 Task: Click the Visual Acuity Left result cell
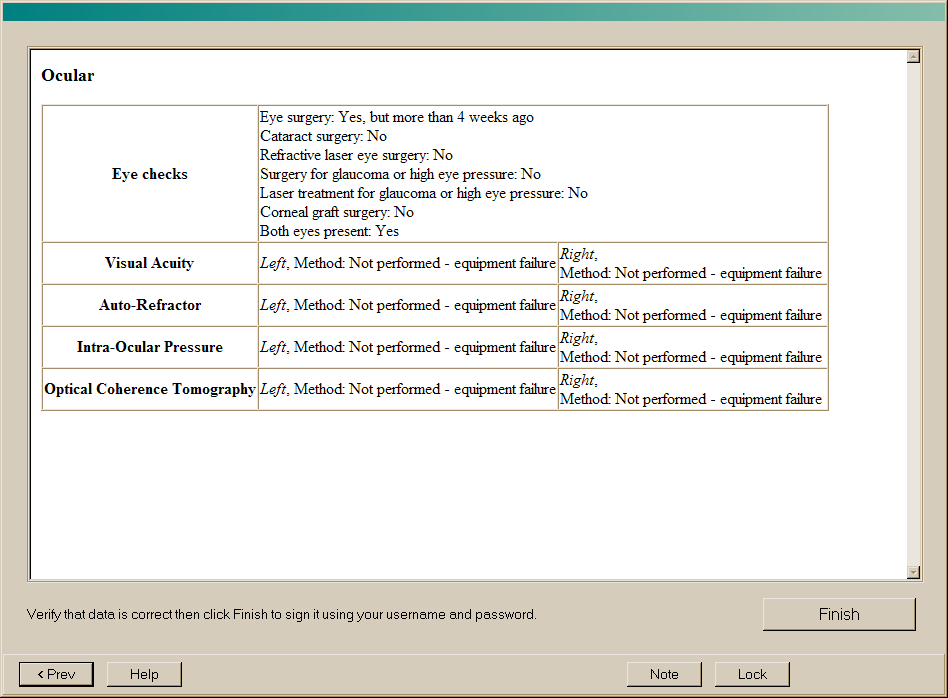click(408, 263)
